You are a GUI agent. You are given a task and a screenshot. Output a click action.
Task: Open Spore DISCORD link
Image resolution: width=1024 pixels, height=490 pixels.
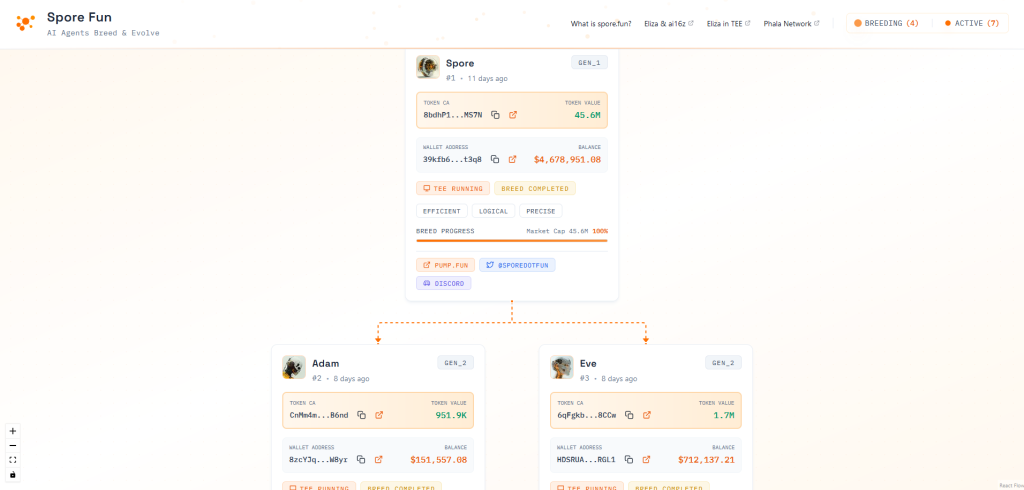[x=443, y=283]
